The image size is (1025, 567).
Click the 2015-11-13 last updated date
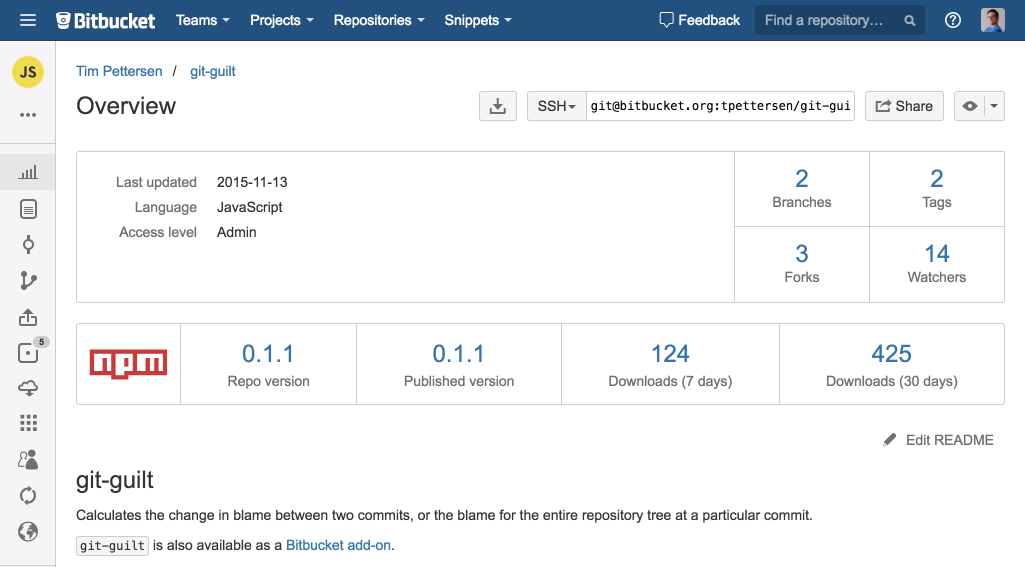tap(252, 182)
